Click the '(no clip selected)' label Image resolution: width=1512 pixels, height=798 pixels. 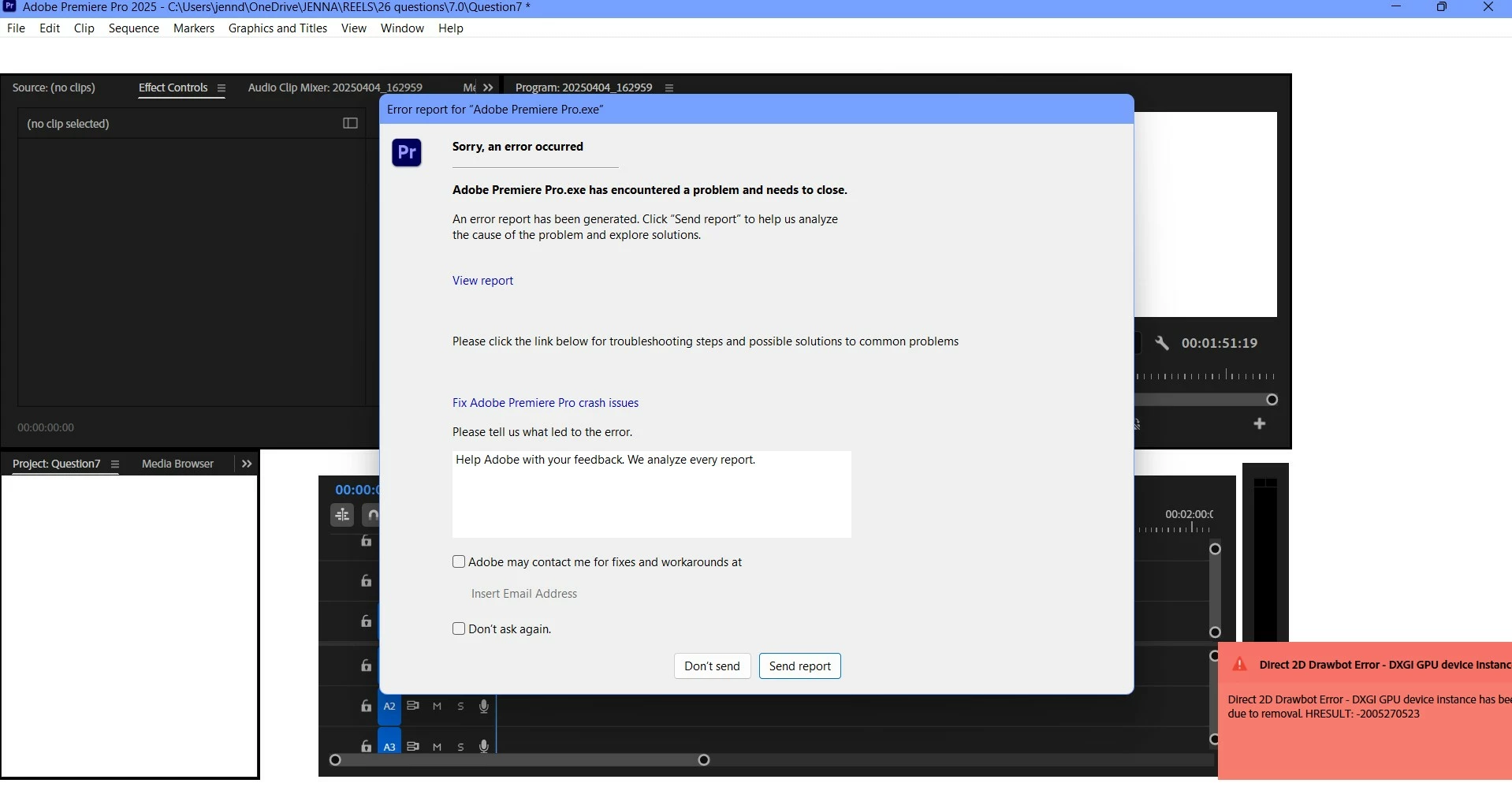[x=68, y=124]
